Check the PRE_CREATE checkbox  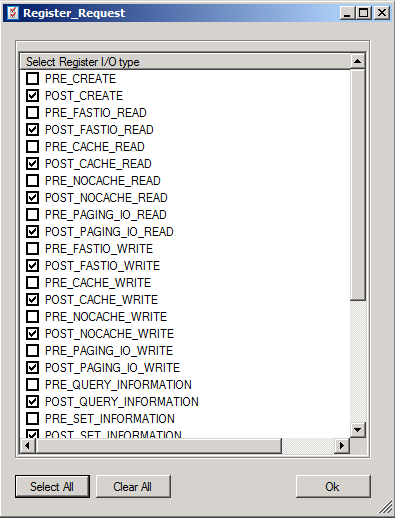[32, 79]
